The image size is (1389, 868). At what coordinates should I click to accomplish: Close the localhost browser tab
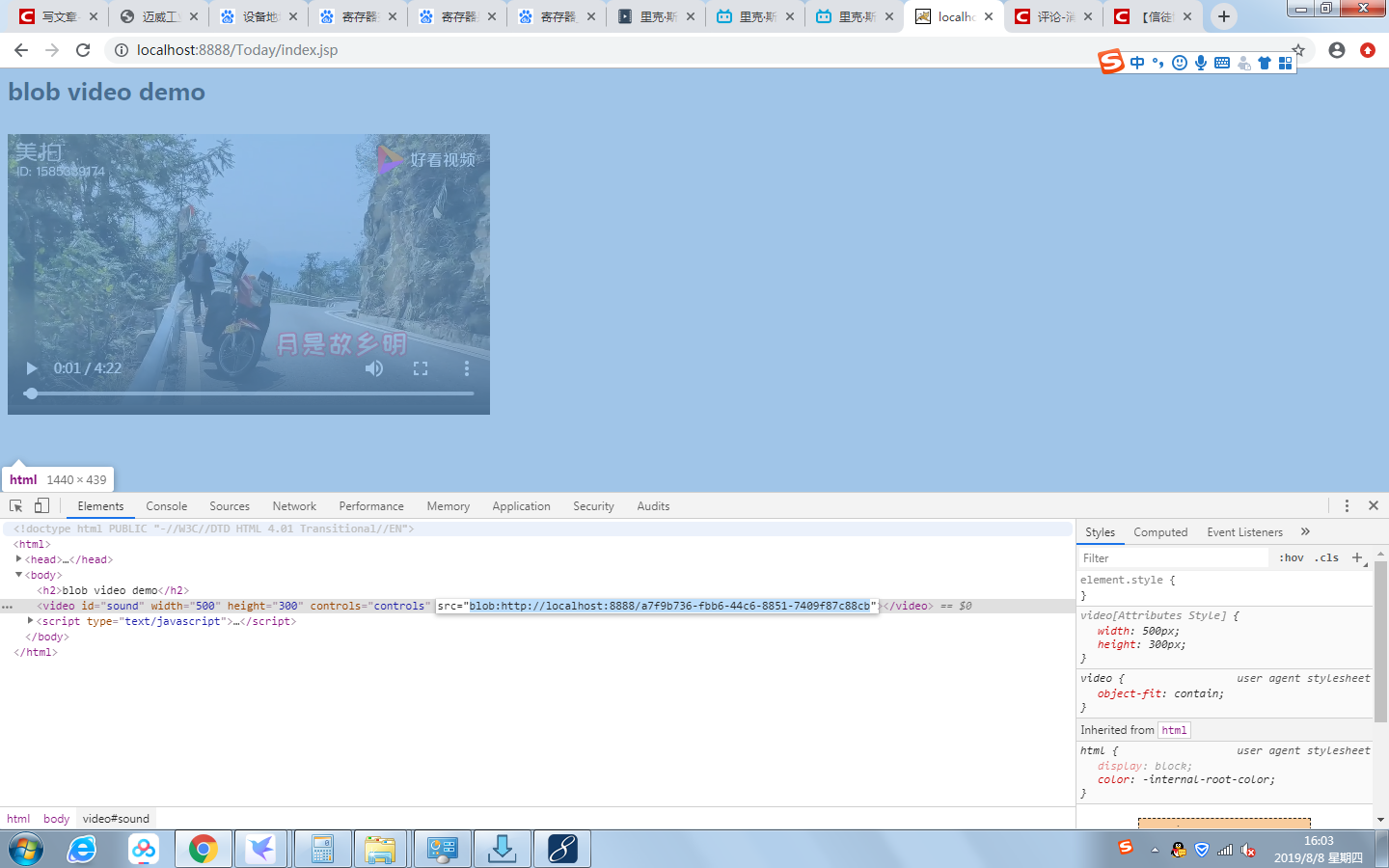tap(989, 16)
